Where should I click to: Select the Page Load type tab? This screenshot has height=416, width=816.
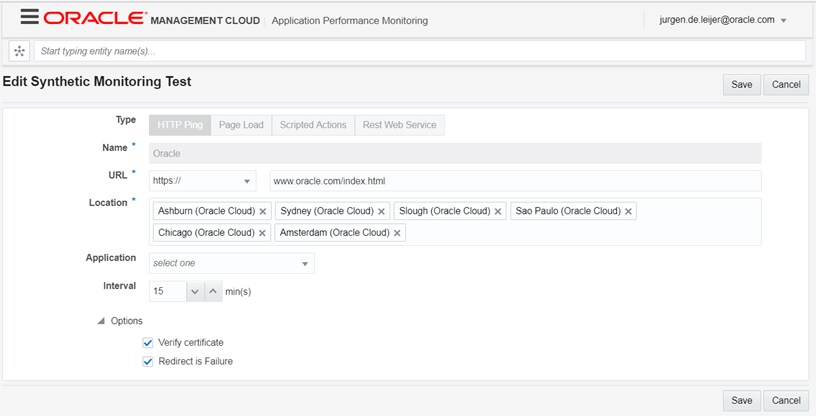[241, 125]
